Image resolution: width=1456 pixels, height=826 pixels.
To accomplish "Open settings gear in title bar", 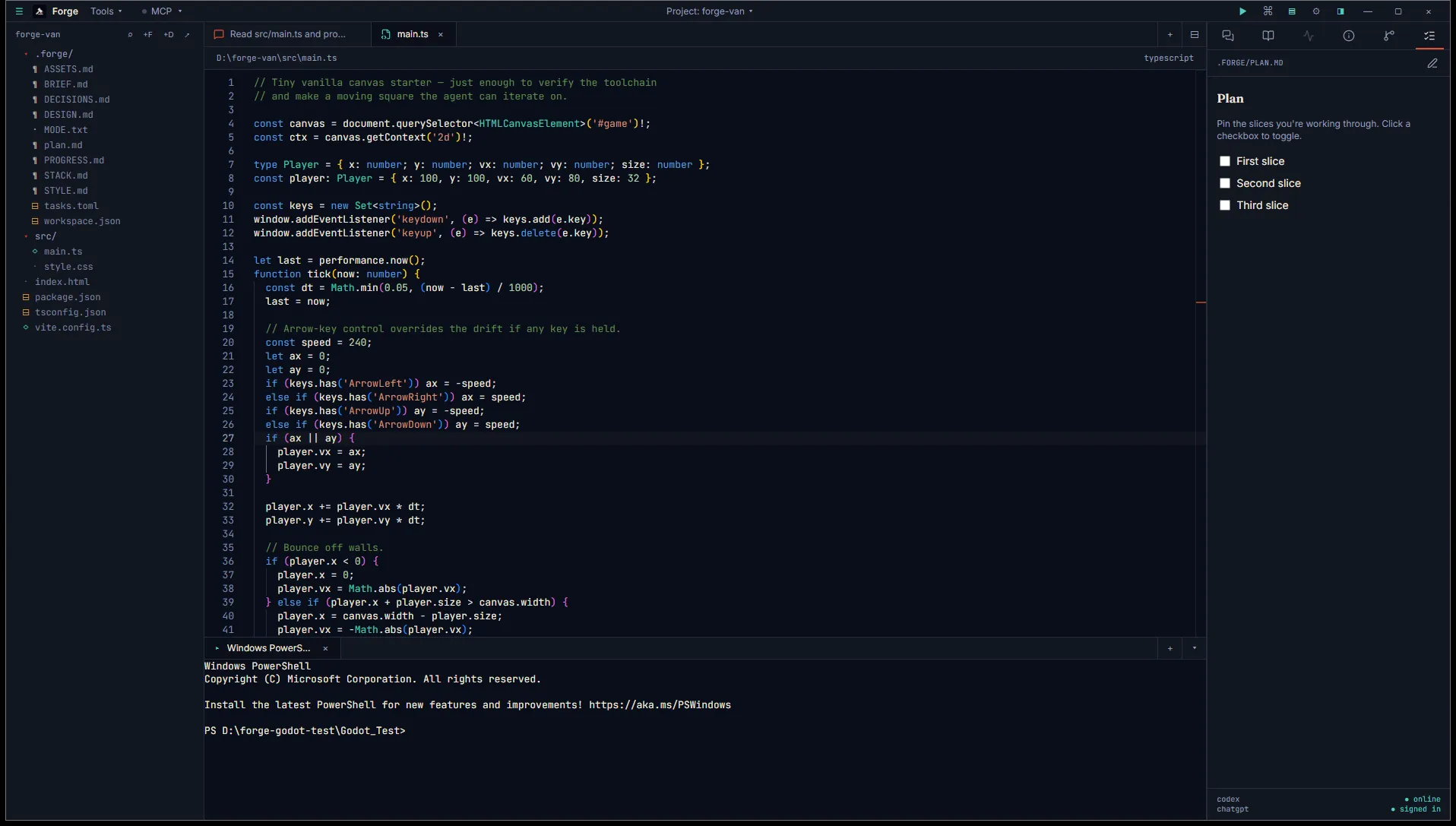I will [1316, 11].
